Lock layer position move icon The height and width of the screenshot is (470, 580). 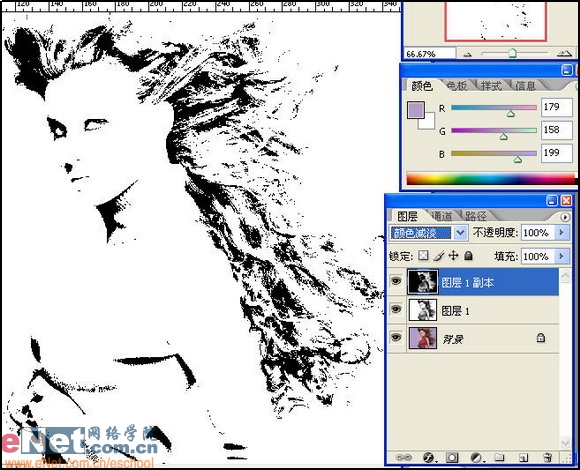coord(453,256)
